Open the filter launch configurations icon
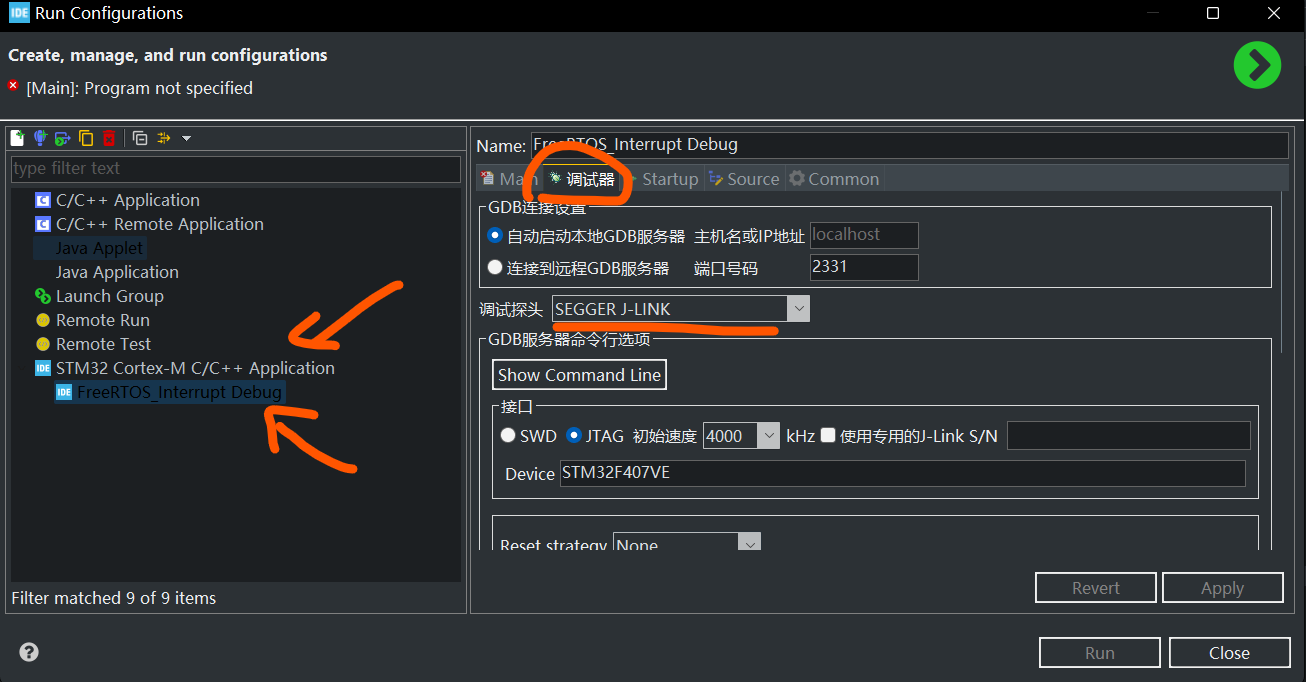This screenshot has height=682, width=1306. click(165, 138)
